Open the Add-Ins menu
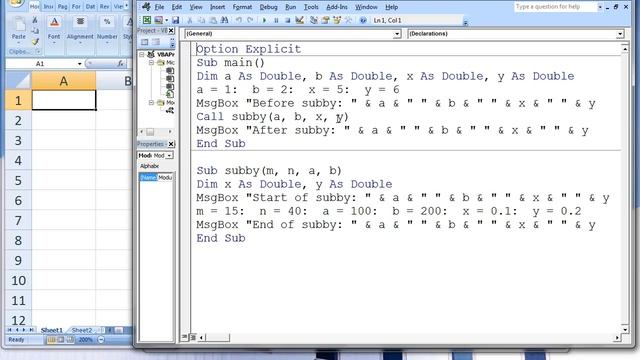Viewport: 640px width, 360px height. 337,7
